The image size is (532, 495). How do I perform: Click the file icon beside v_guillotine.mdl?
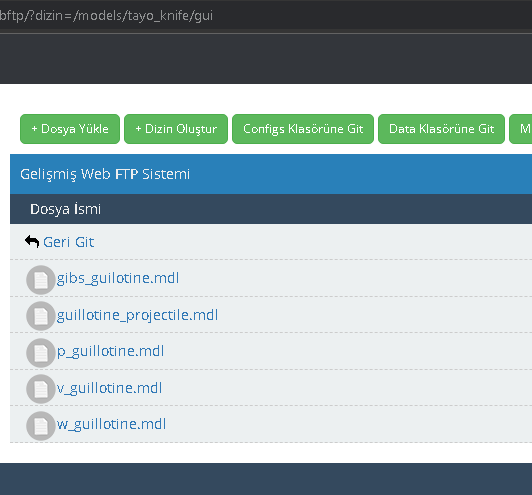(x=41, y=389)
